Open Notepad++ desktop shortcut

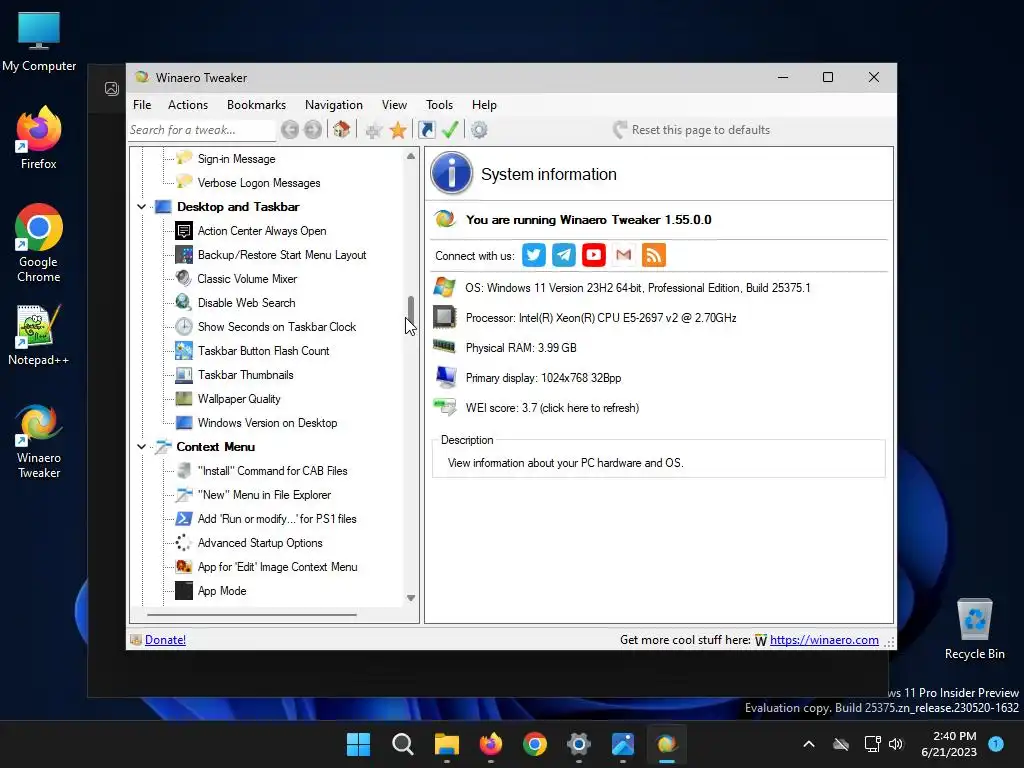click(x=39, y=334)
